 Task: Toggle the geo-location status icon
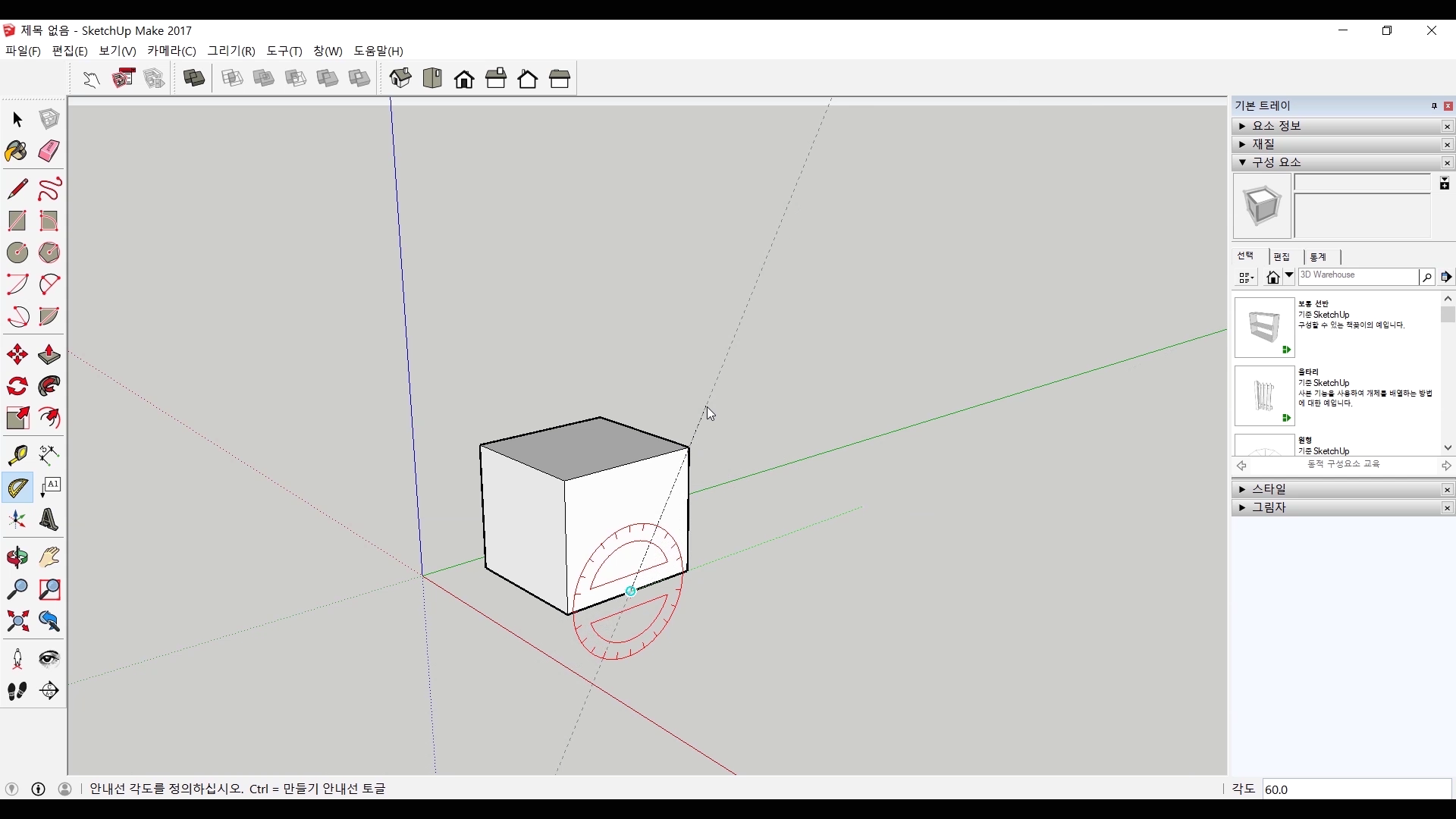(11, 789)
